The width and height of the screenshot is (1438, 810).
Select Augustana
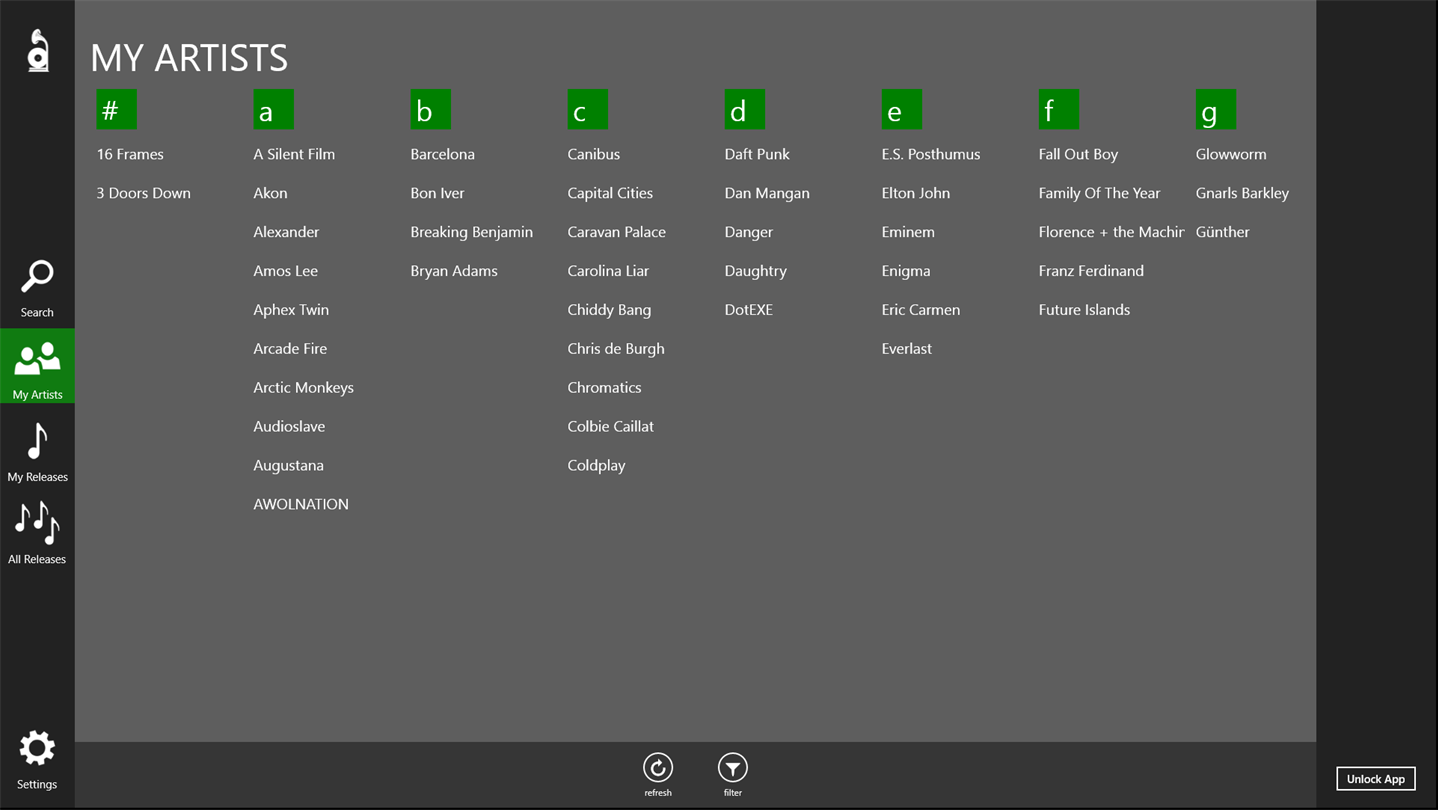click(288, 466)
